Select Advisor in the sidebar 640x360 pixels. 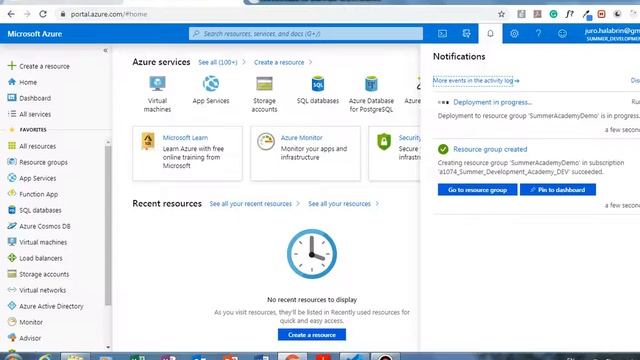tap(30, 338)
